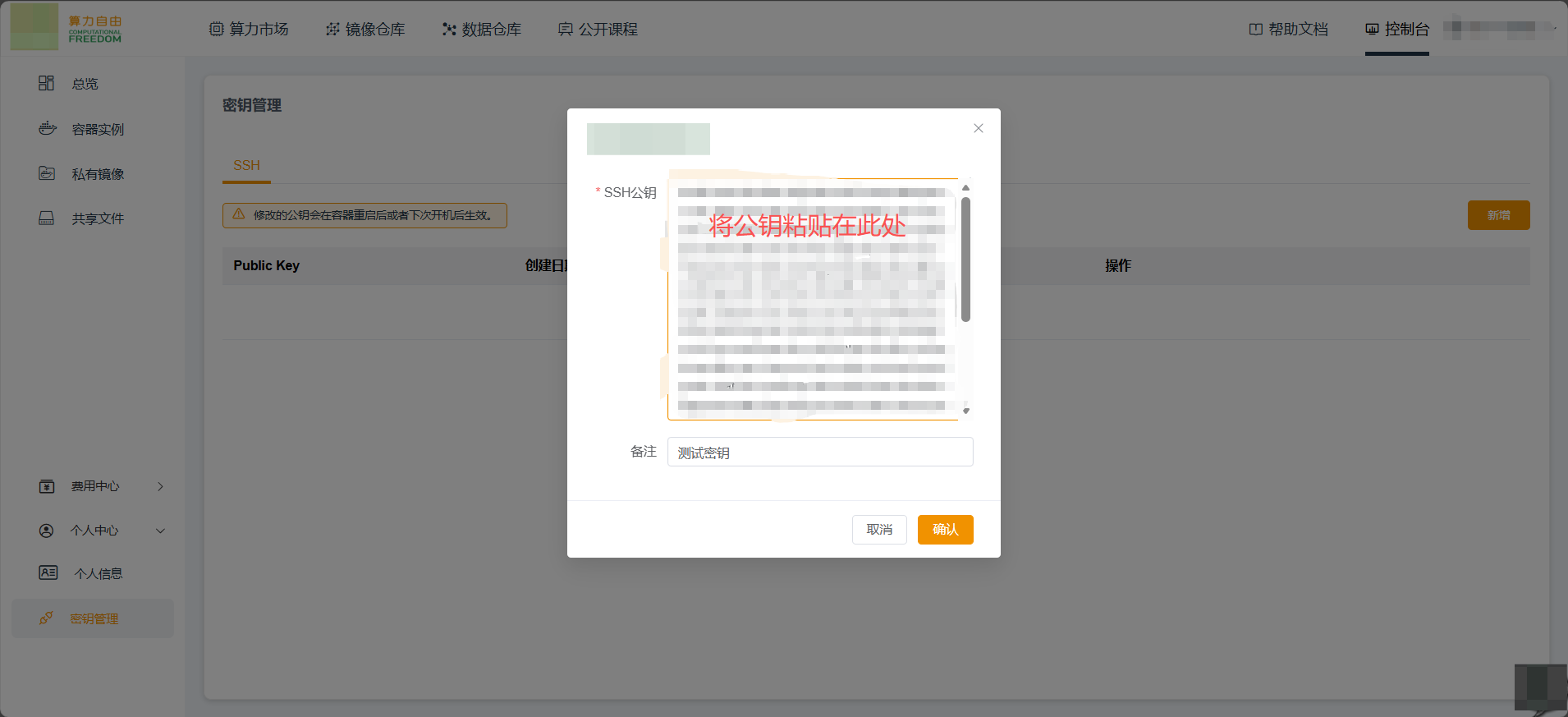Click the warning icon in notice banner

coord(239,214)
